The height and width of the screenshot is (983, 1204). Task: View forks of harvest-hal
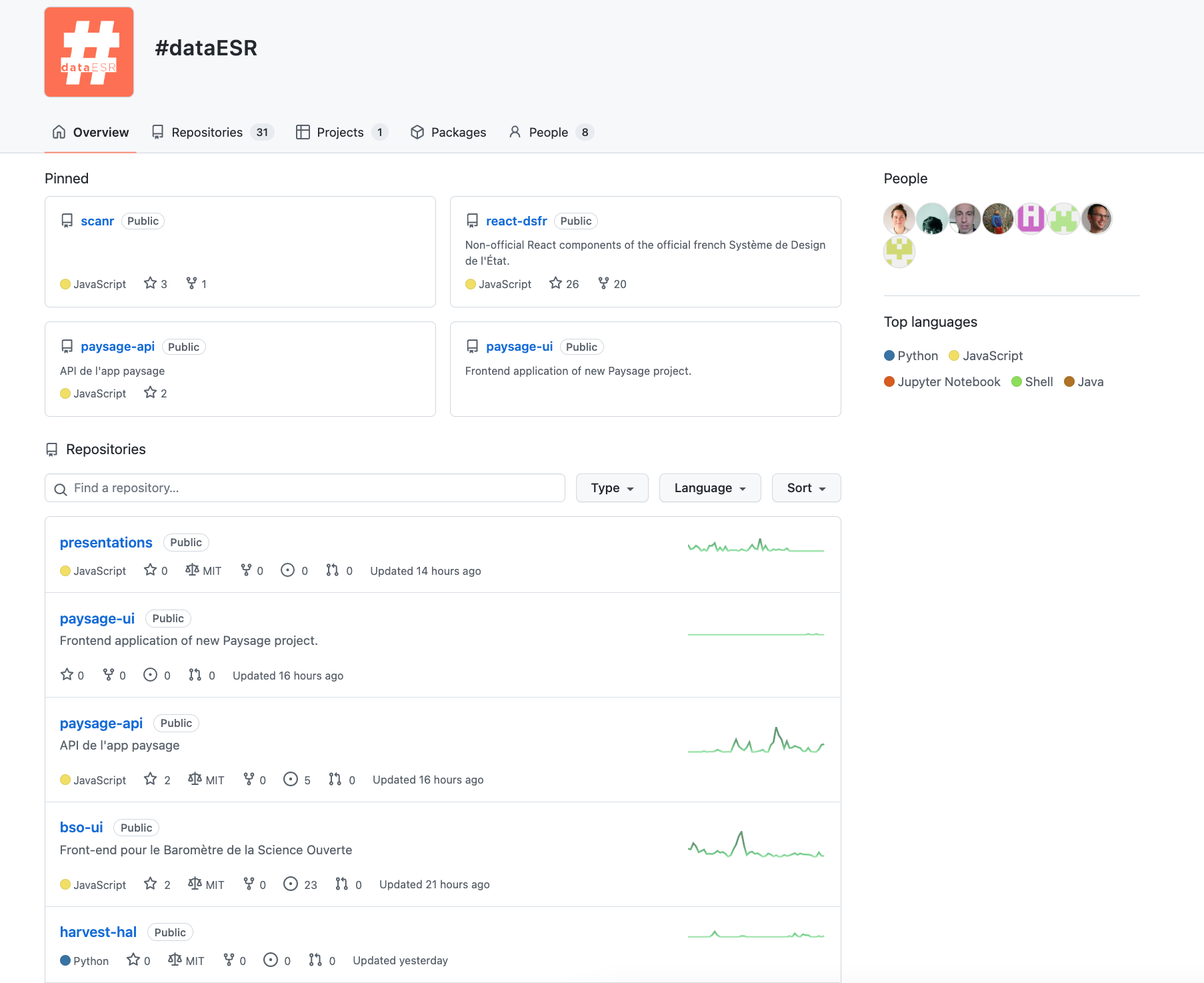click(x=235, y=960)
